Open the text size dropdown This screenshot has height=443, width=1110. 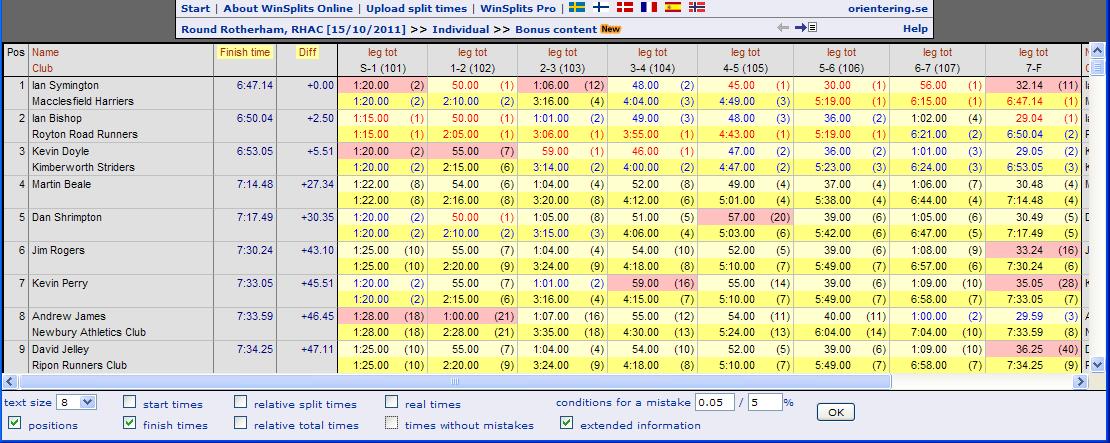coord(76,403)
